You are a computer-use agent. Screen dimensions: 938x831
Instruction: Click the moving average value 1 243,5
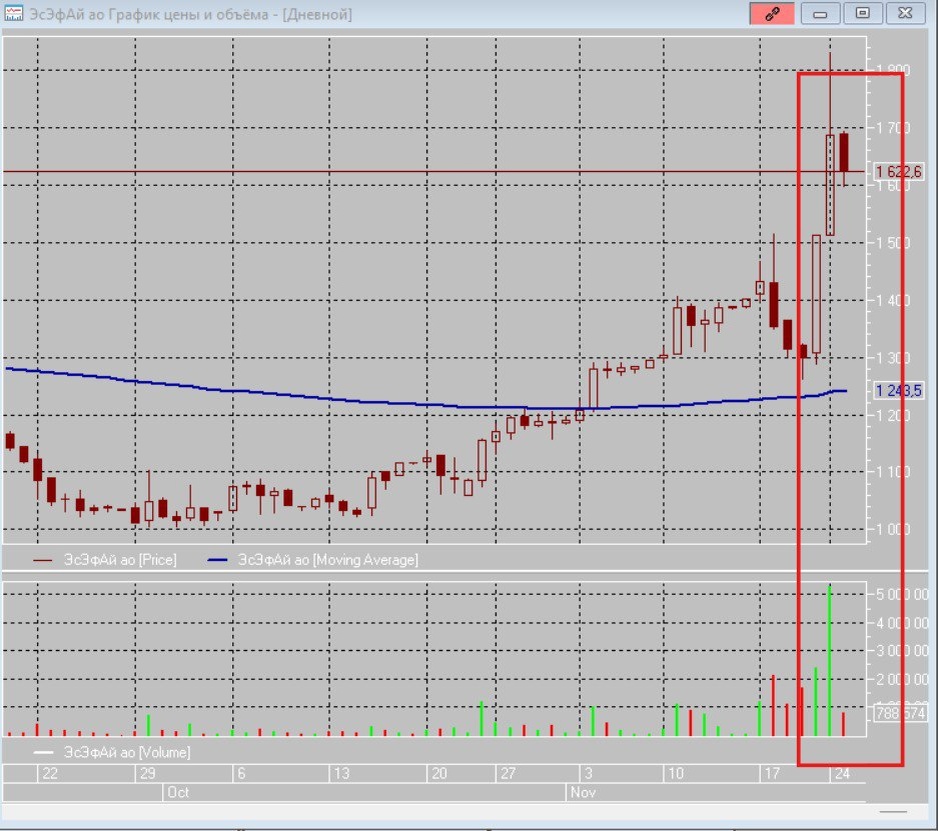[x=899, y=391]
